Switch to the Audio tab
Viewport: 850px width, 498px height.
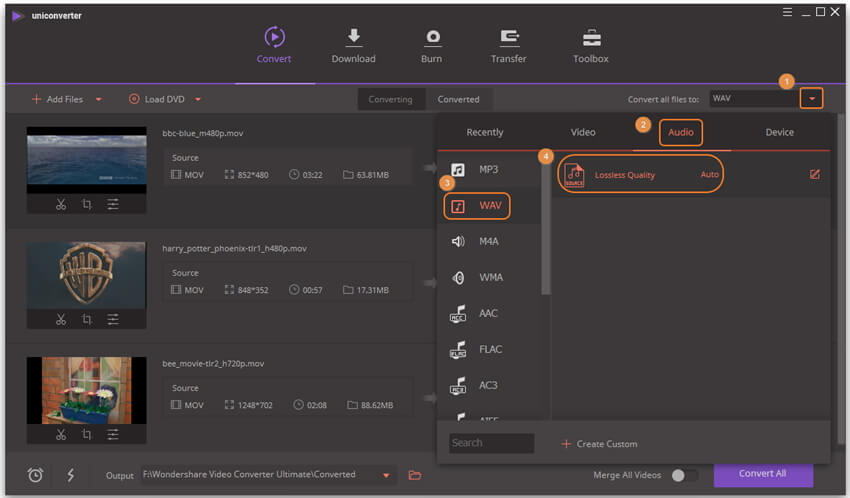pos(681,132)
